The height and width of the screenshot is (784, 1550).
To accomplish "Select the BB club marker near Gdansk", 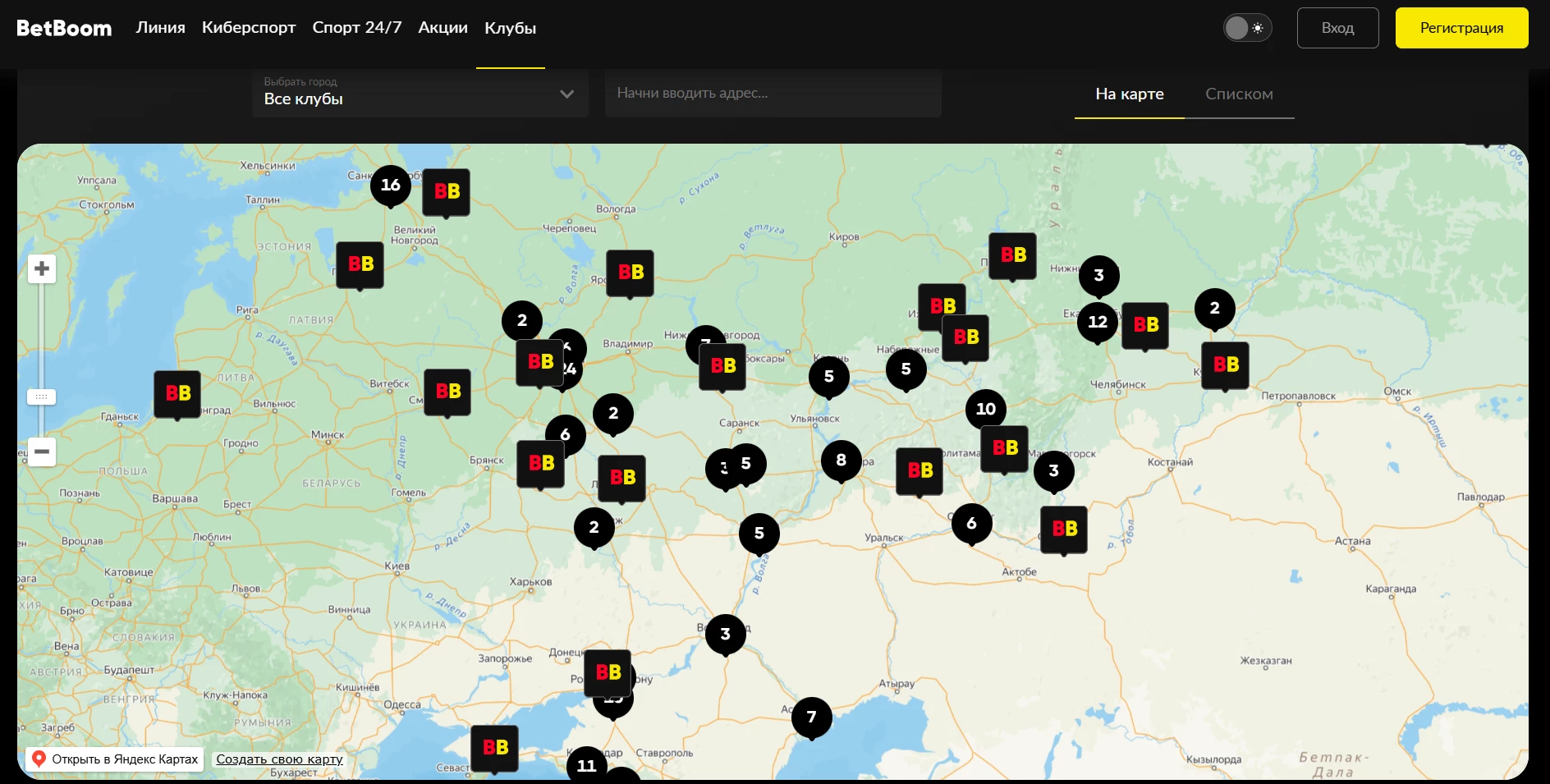I will click(177, 393).
